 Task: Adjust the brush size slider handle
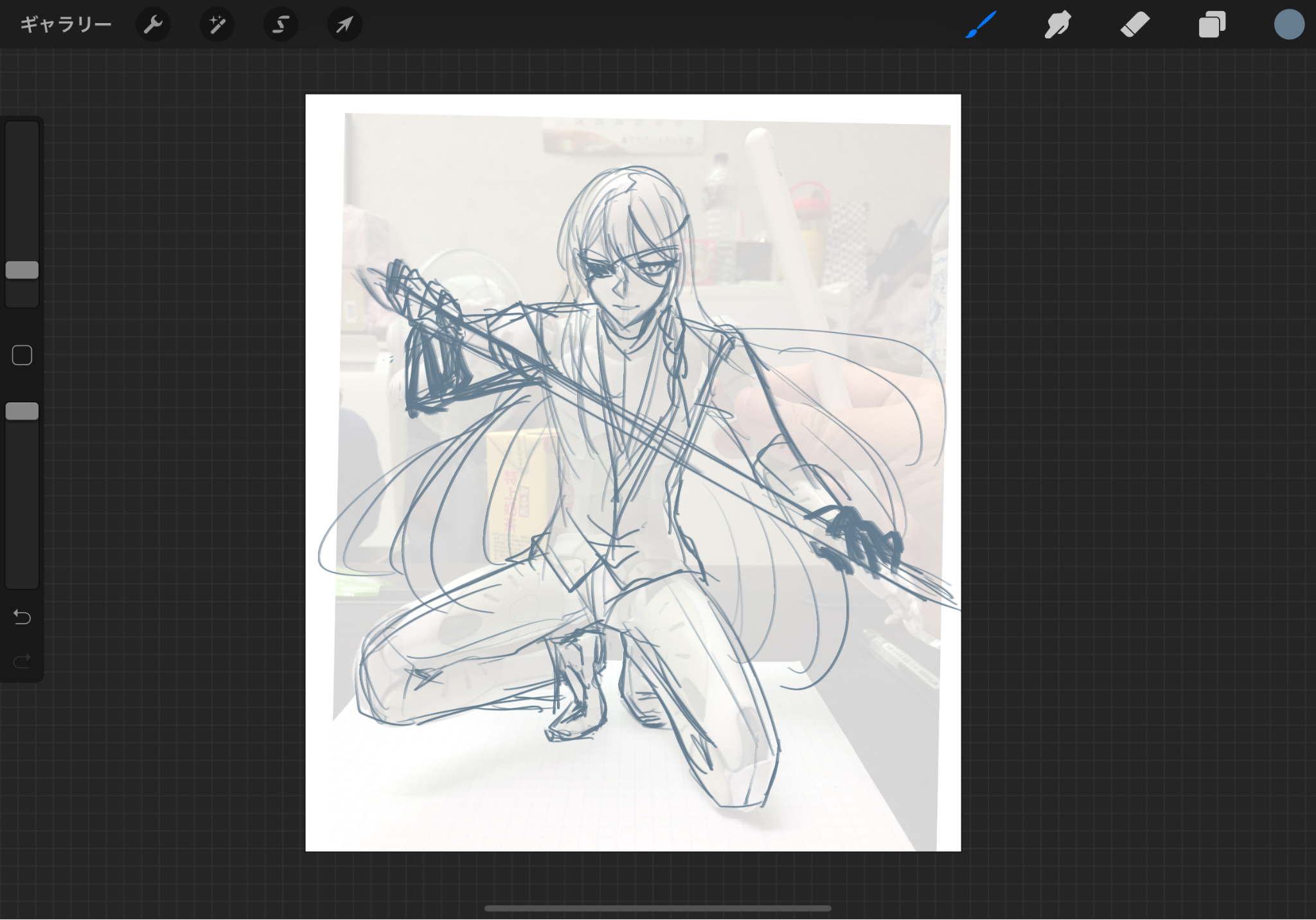pos(22,270)
